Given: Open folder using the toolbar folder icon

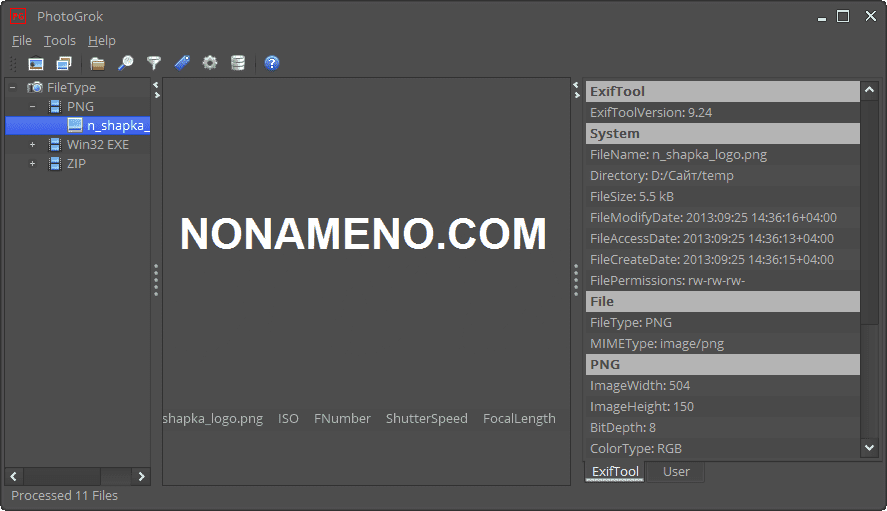Looking at the screenshot, I should tap(97, 63).
